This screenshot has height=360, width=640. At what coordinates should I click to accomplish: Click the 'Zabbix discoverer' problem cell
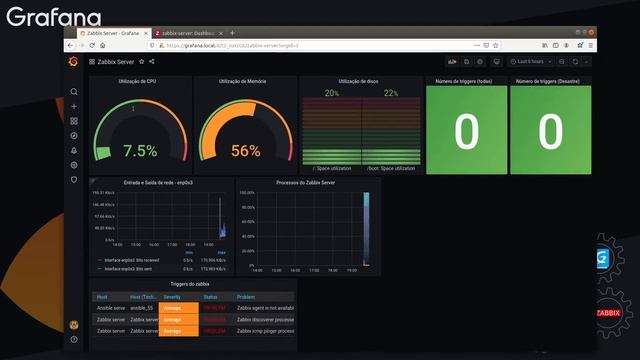point(265,320)
